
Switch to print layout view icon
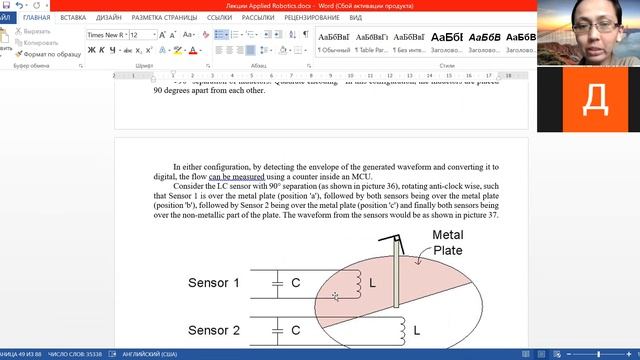point(541,354)
